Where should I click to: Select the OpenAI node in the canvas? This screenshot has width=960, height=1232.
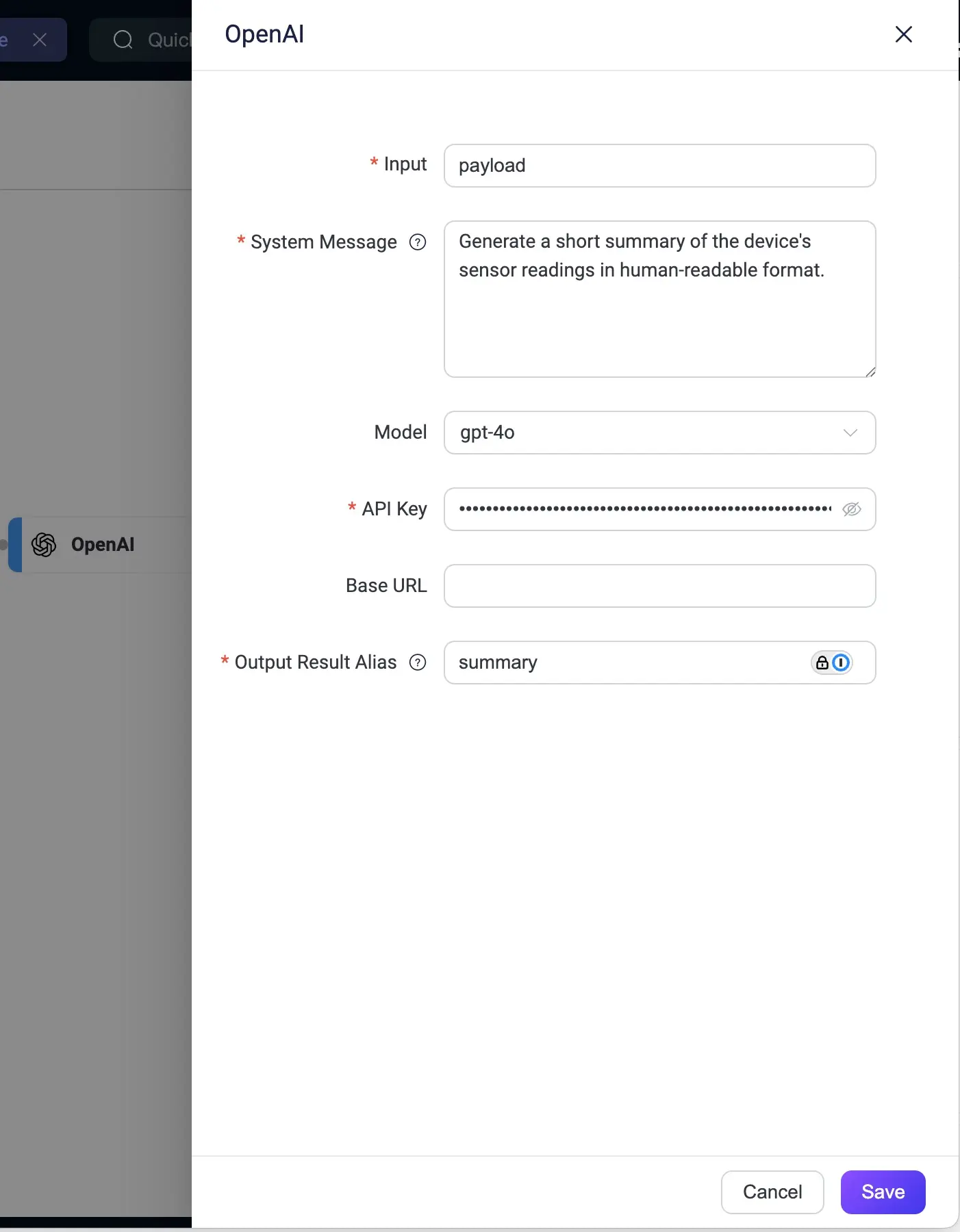103,545
